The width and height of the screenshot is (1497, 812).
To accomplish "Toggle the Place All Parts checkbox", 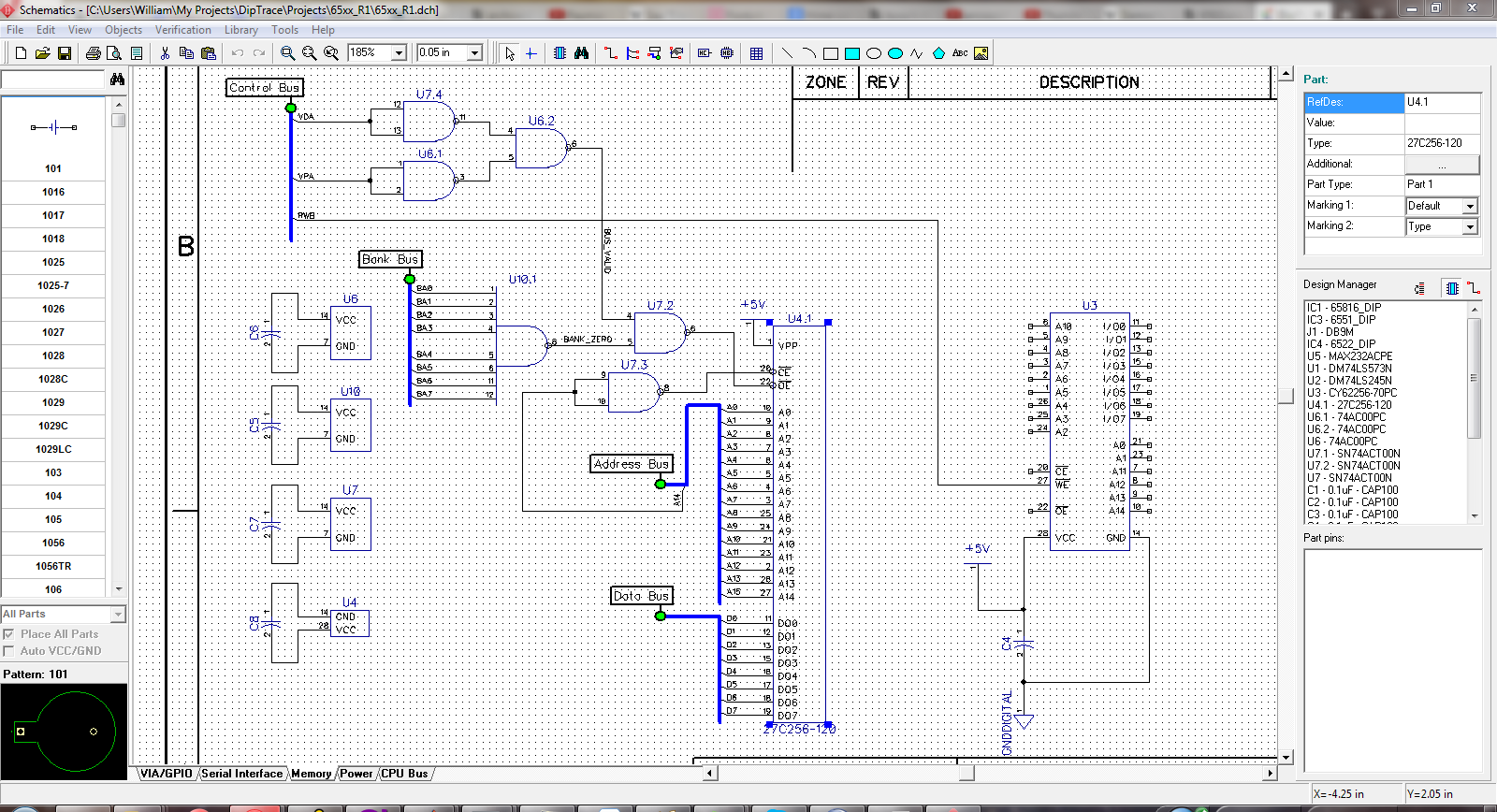I will coord(9,634).
